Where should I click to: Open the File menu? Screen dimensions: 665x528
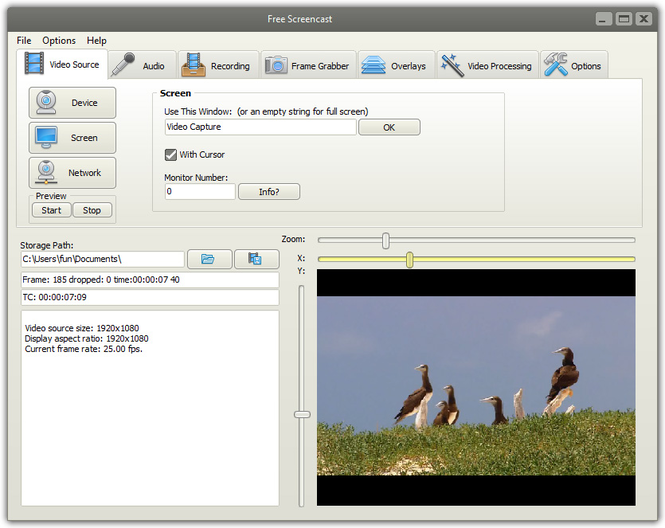(24, 41)
